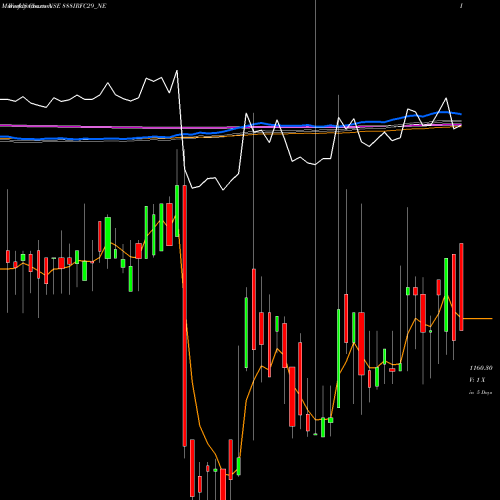
Task: Click the '1160.80' price value text
Action: pos(481,368)
